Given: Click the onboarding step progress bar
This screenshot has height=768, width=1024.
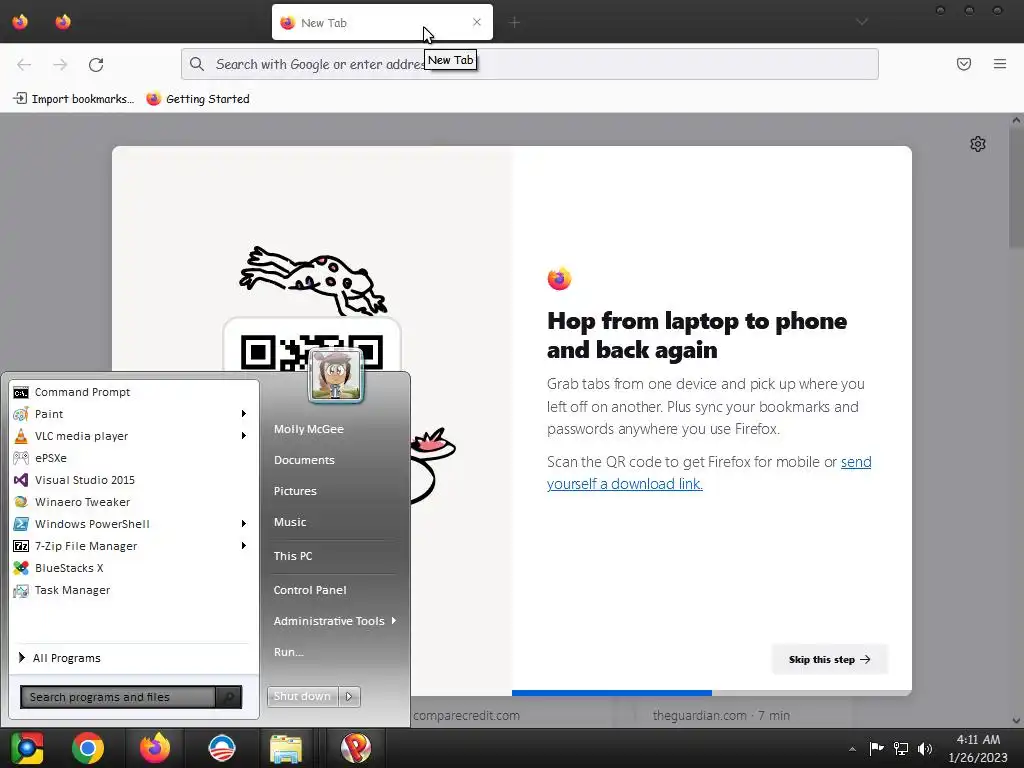Looking at the screenshot, I should coord(712,692).
